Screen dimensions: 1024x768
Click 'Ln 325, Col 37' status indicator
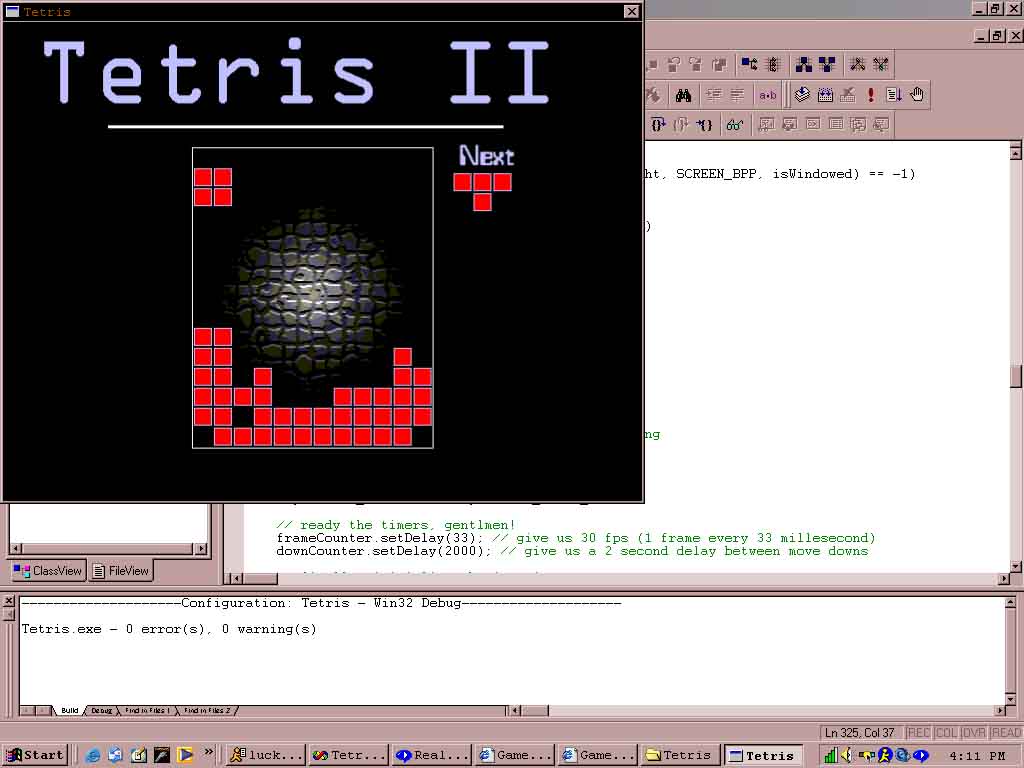click(x=859, y=733)
